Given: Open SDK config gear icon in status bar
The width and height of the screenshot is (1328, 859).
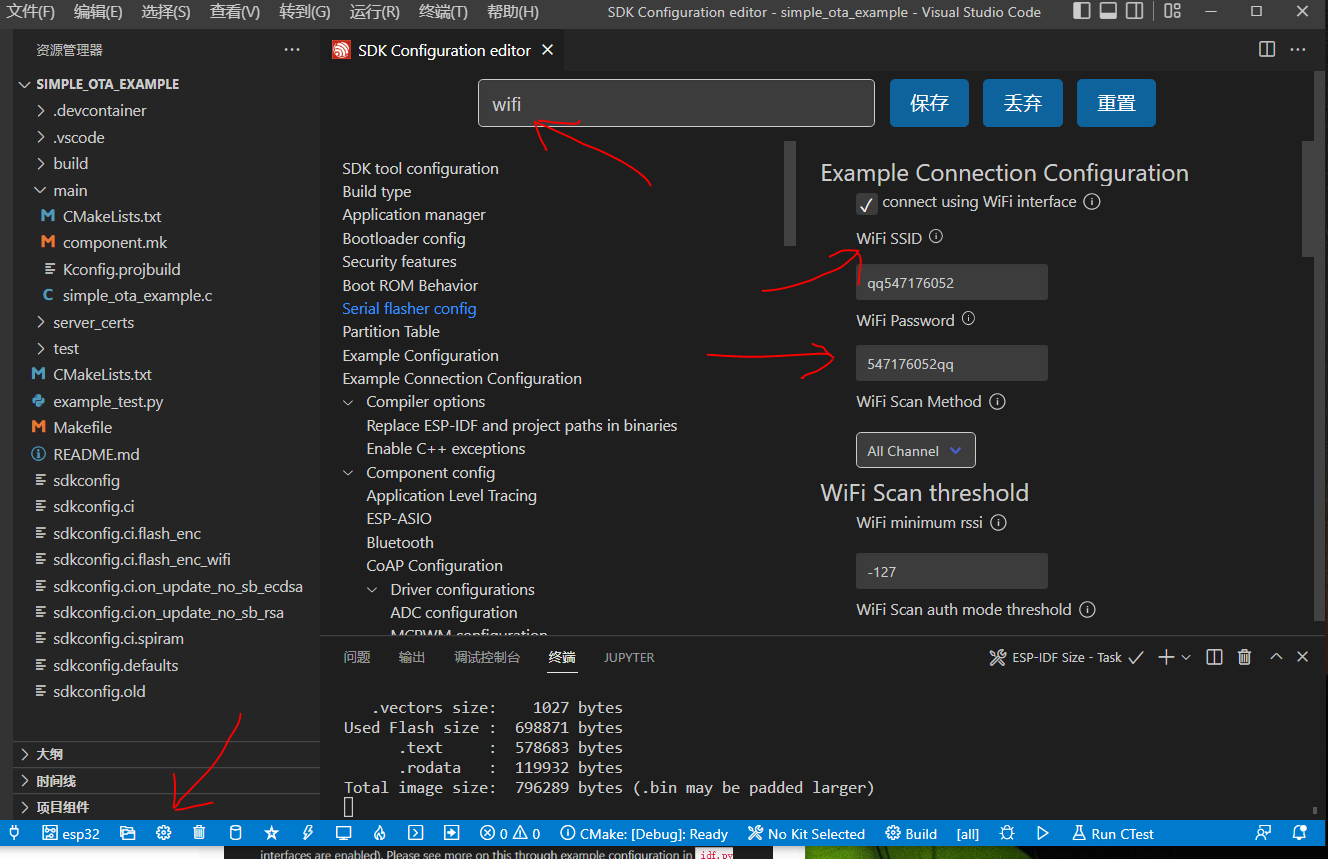Looking at the screenshot, I should coord(163,833).
